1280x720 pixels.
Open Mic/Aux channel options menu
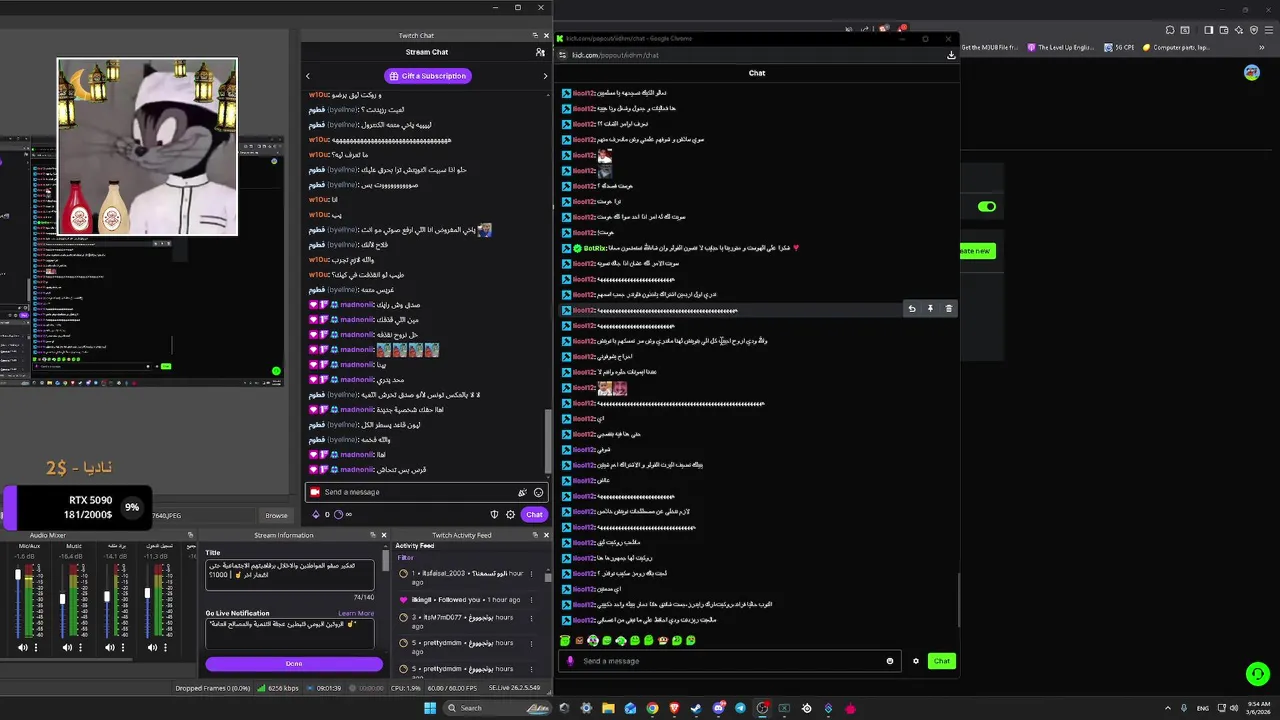[x=36, y=647]
